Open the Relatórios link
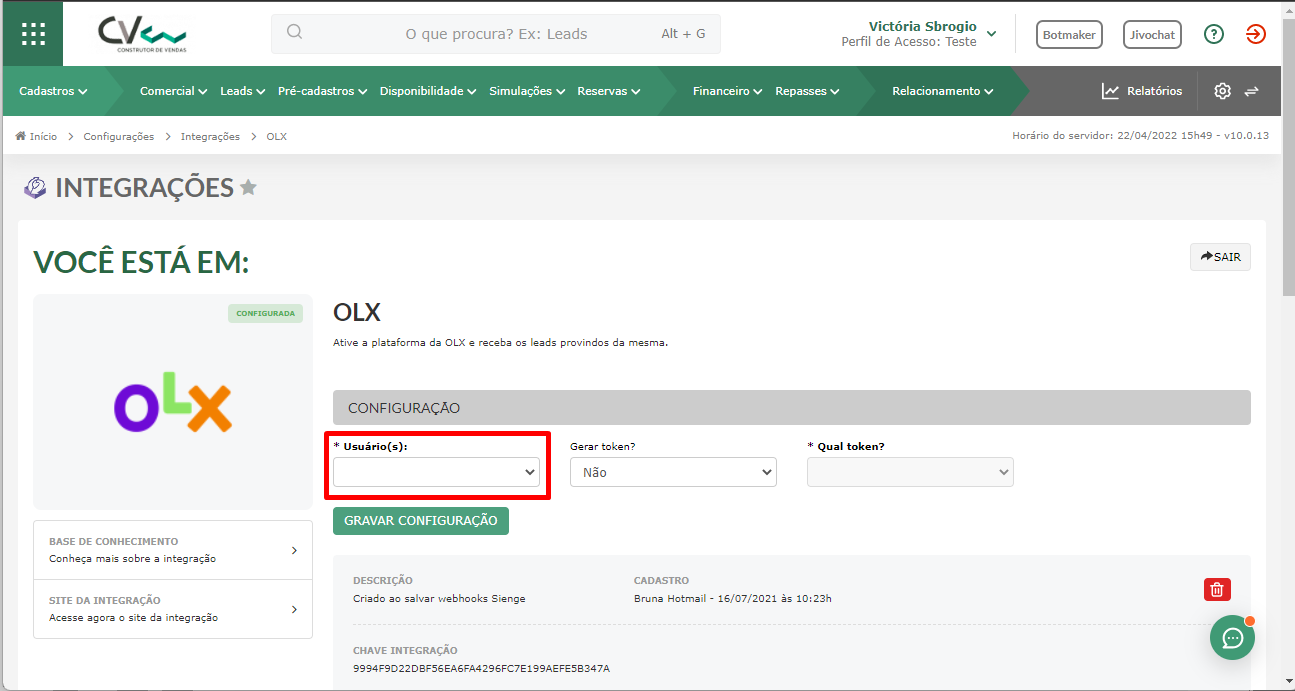The height and width of the screenshot is (691, 1295). 1154,91
